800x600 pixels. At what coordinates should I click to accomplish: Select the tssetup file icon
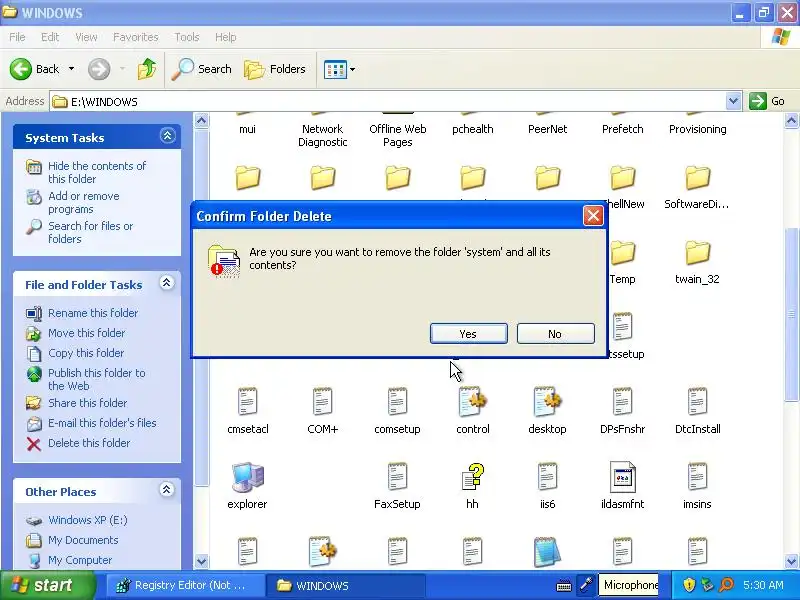pyautogui.click(x=622, y=327)
